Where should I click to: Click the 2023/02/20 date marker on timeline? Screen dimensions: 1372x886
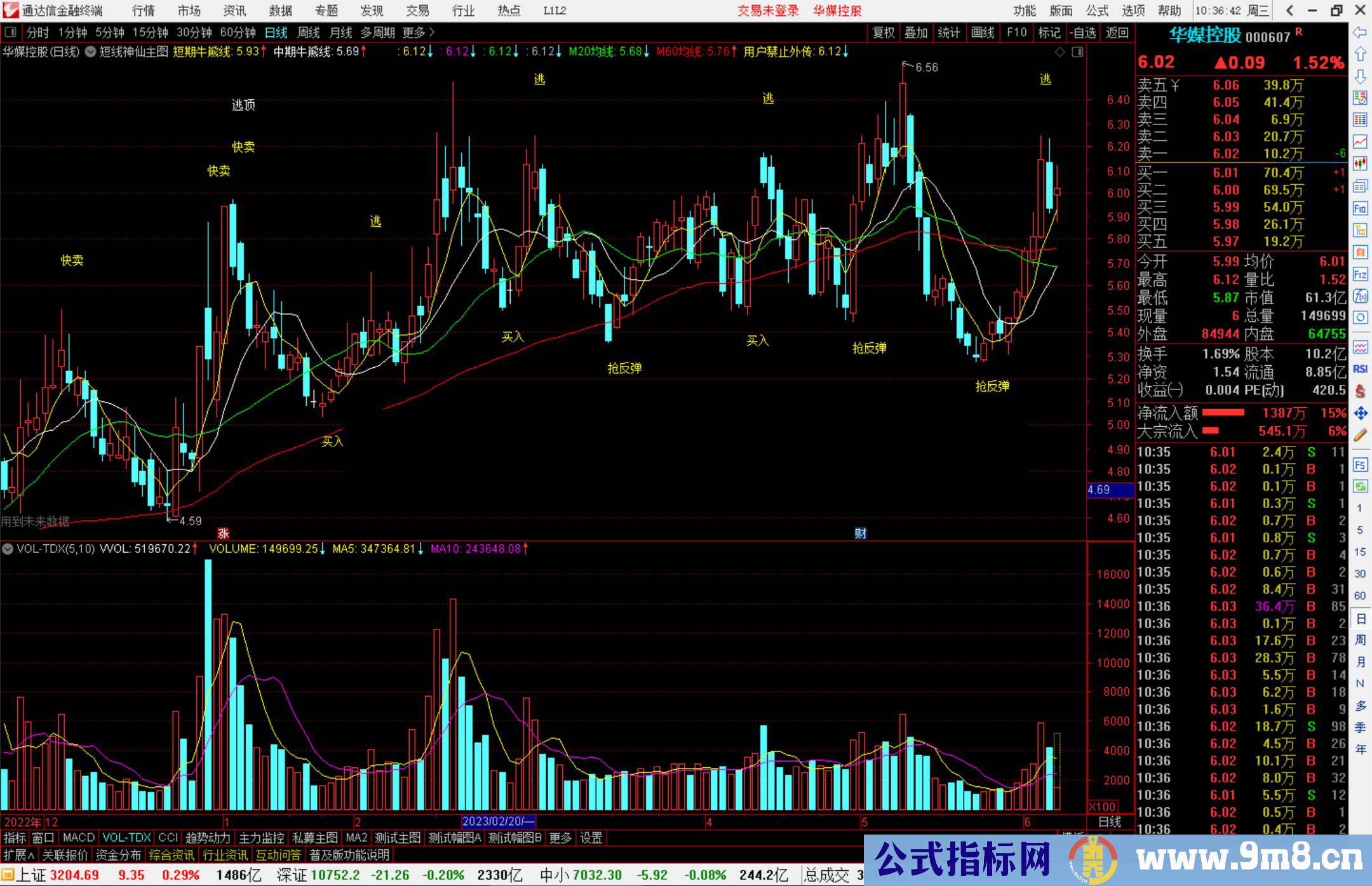pos(499,821)
